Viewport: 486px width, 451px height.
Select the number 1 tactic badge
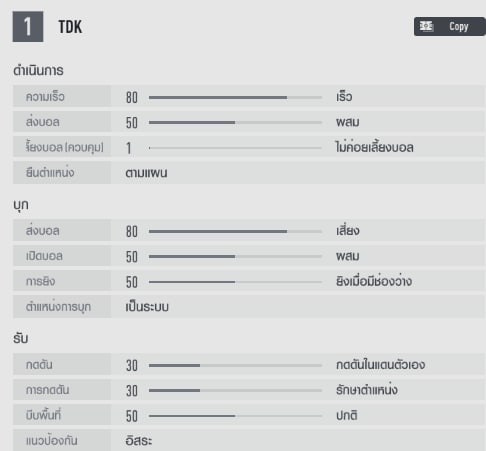(28, 27)
